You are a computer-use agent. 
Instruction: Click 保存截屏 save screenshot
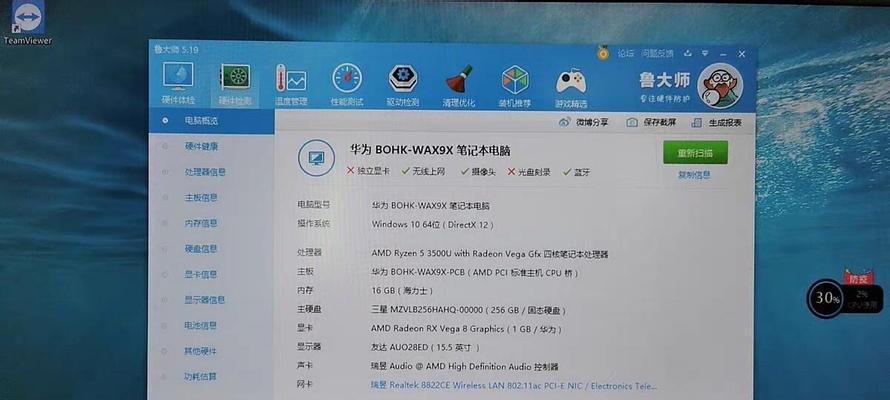651,122
